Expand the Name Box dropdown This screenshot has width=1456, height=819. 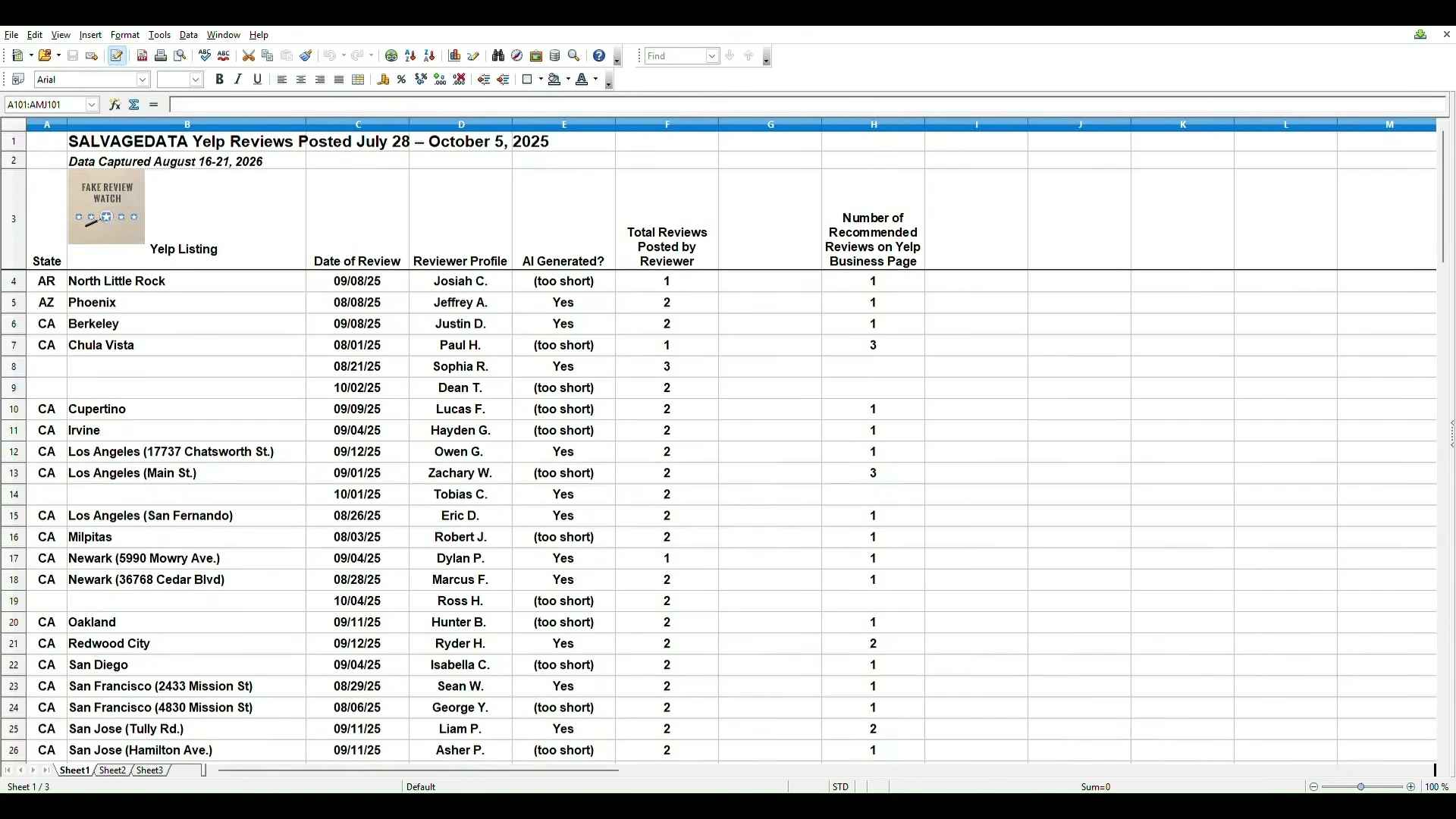point(92,105)
